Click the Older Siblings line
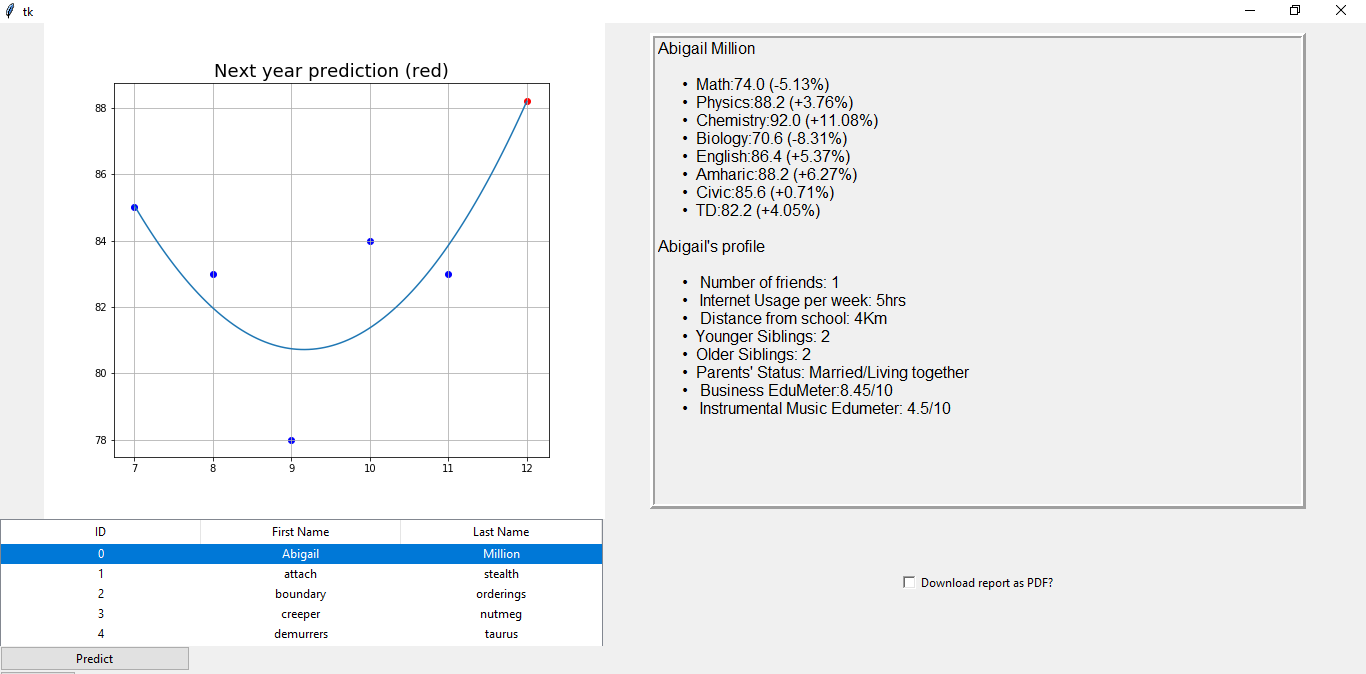1366x674 pixels. (753, 355)
